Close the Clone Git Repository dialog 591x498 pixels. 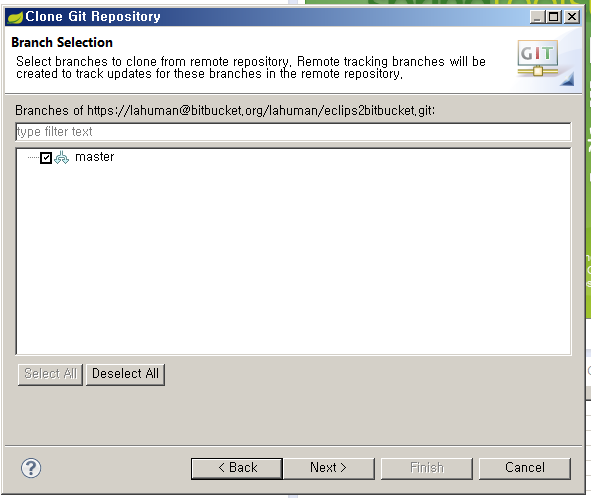[572, 17]
